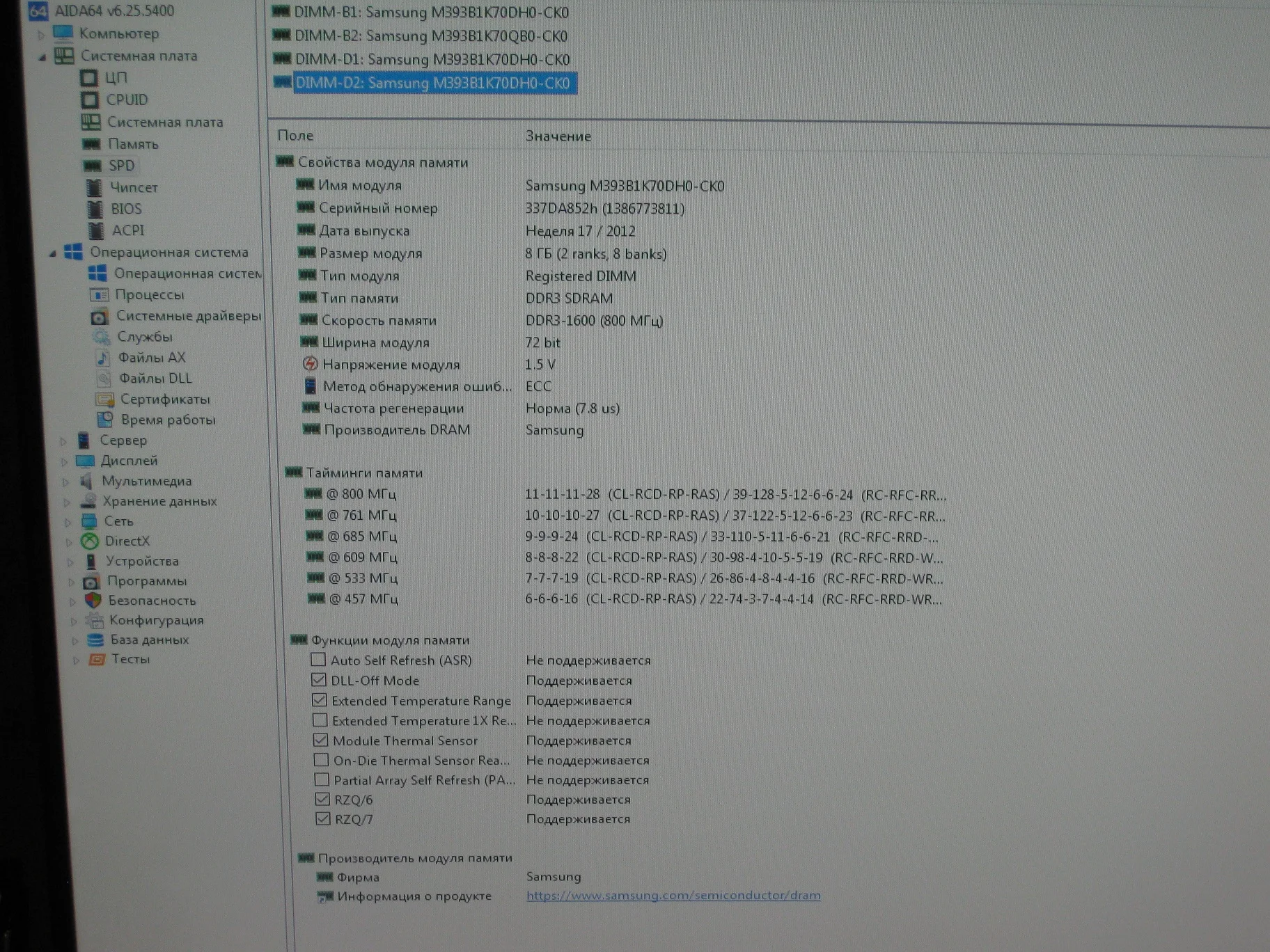Click the Значение column header

pos(558,136)
